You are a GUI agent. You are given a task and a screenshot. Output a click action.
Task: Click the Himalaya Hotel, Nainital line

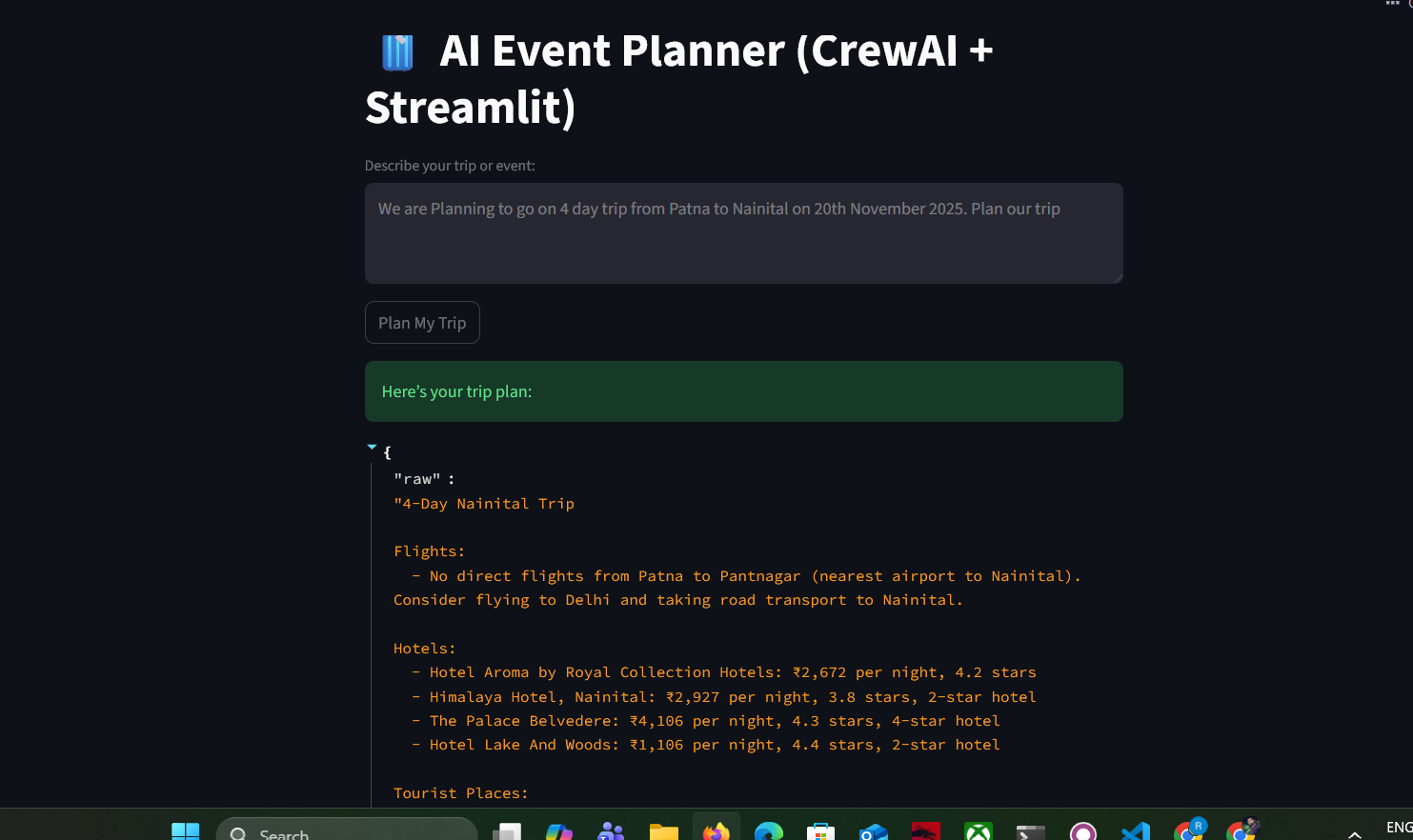723,697
